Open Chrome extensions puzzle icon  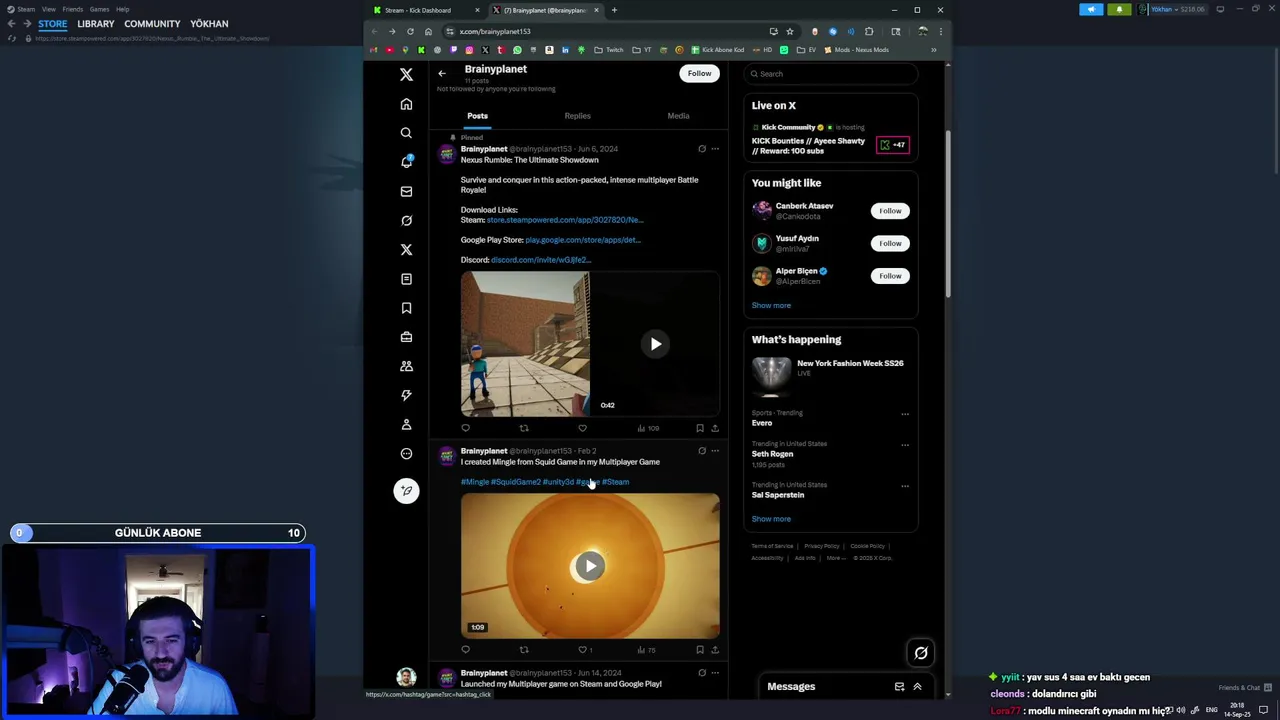(x=869, y=31)
